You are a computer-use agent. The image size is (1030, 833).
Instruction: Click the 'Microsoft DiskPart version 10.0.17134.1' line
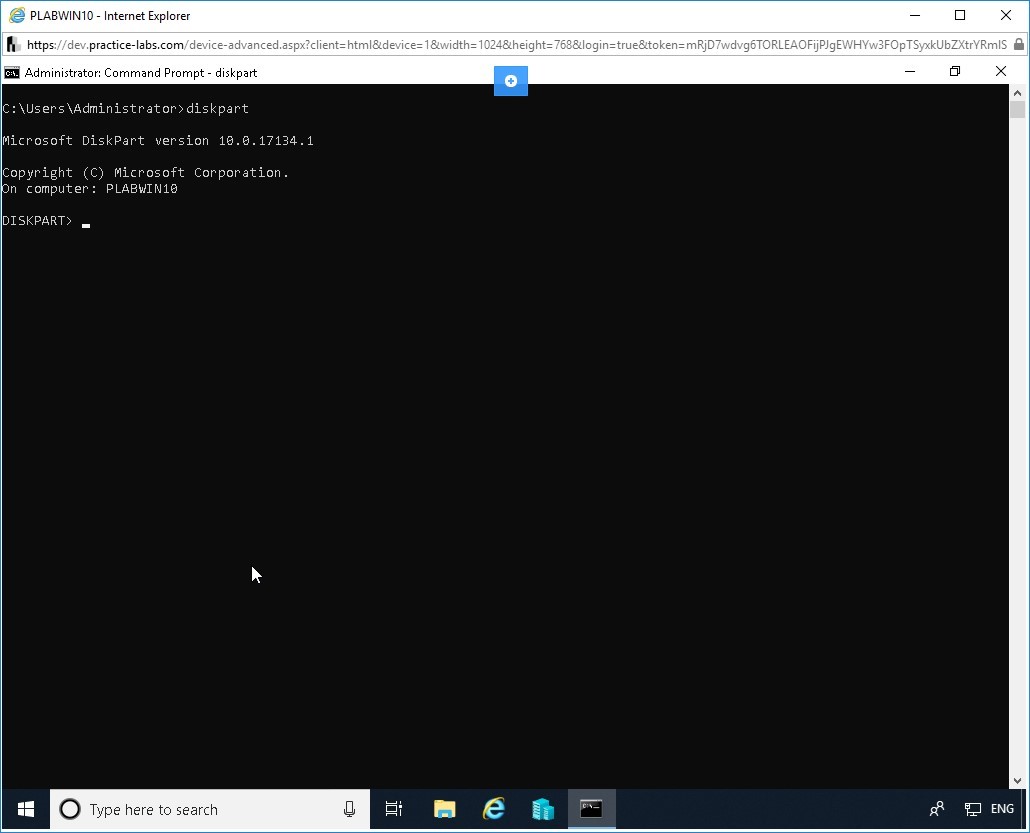(x=158, y=141)
